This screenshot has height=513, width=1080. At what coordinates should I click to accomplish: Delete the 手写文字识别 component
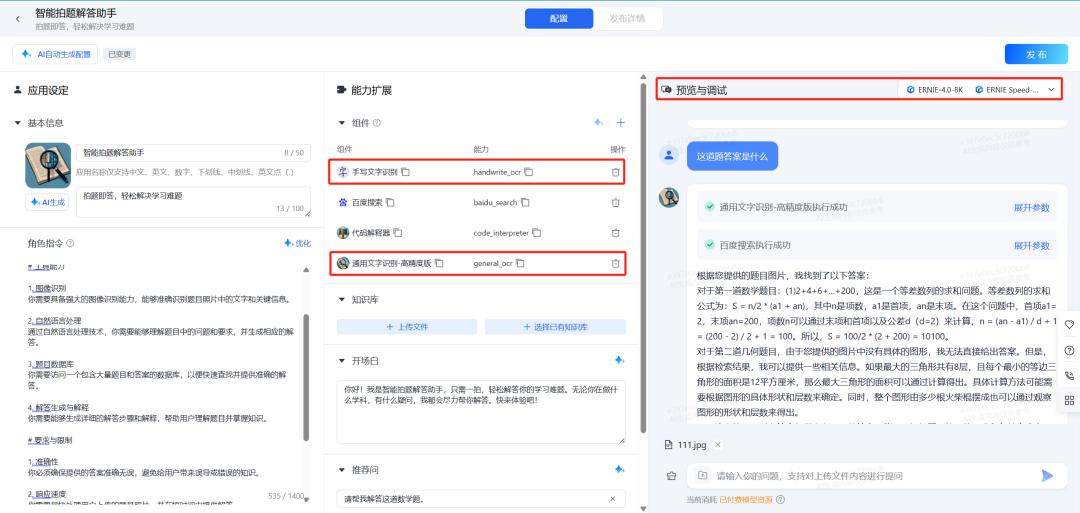point(615,172)
